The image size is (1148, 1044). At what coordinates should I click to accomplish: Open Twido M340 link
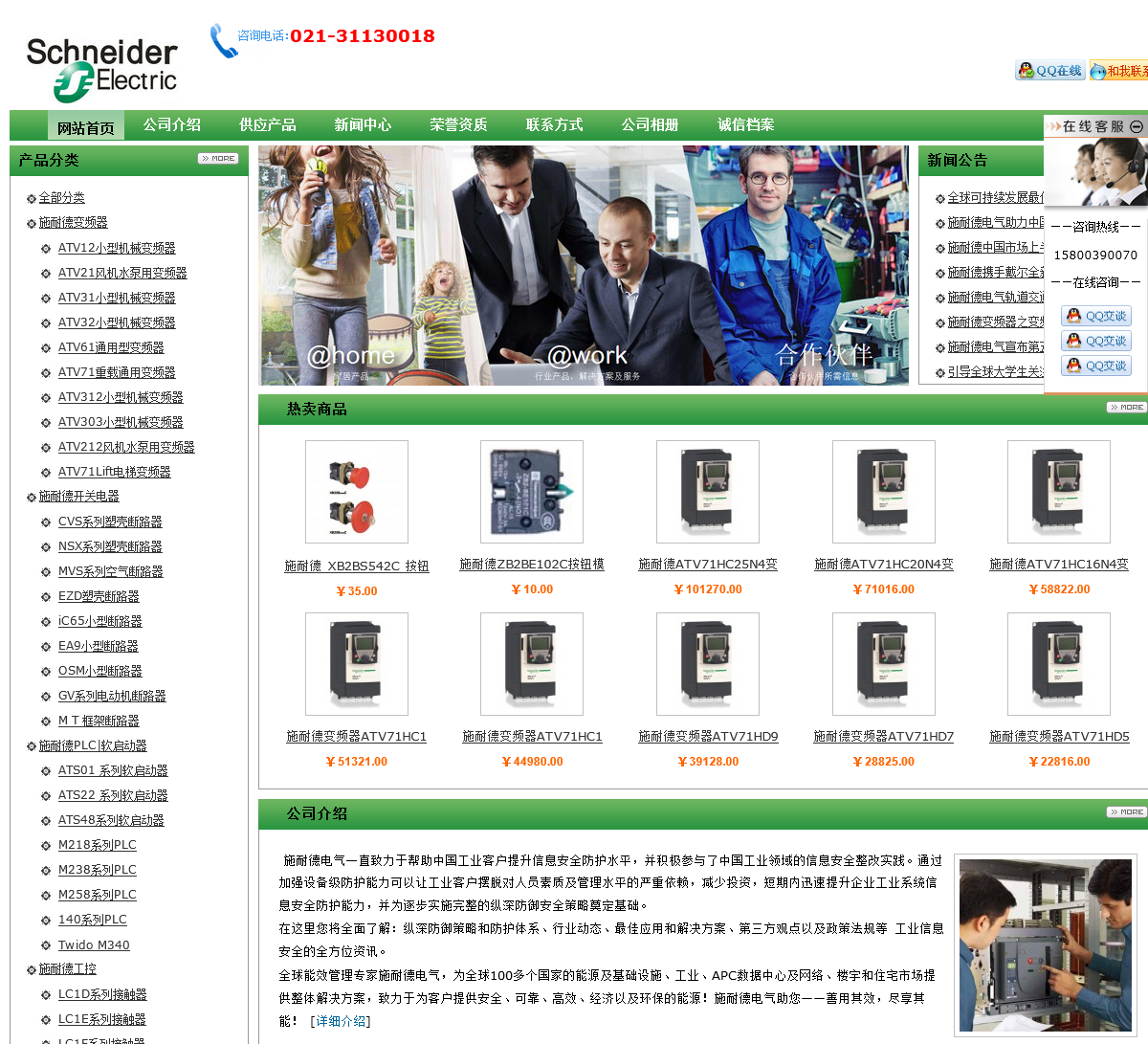(x=94, y=944)
